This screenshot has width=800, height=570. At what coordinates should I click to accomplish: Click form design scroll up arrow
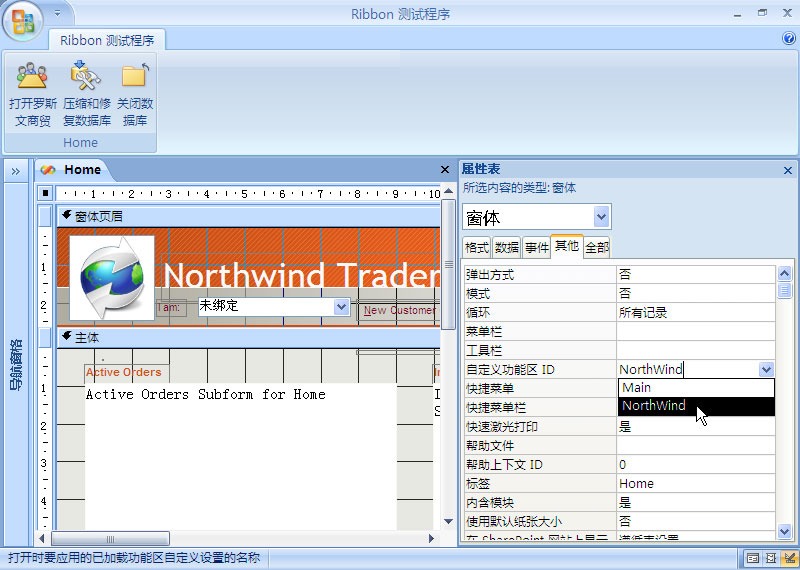pos(448,191)
